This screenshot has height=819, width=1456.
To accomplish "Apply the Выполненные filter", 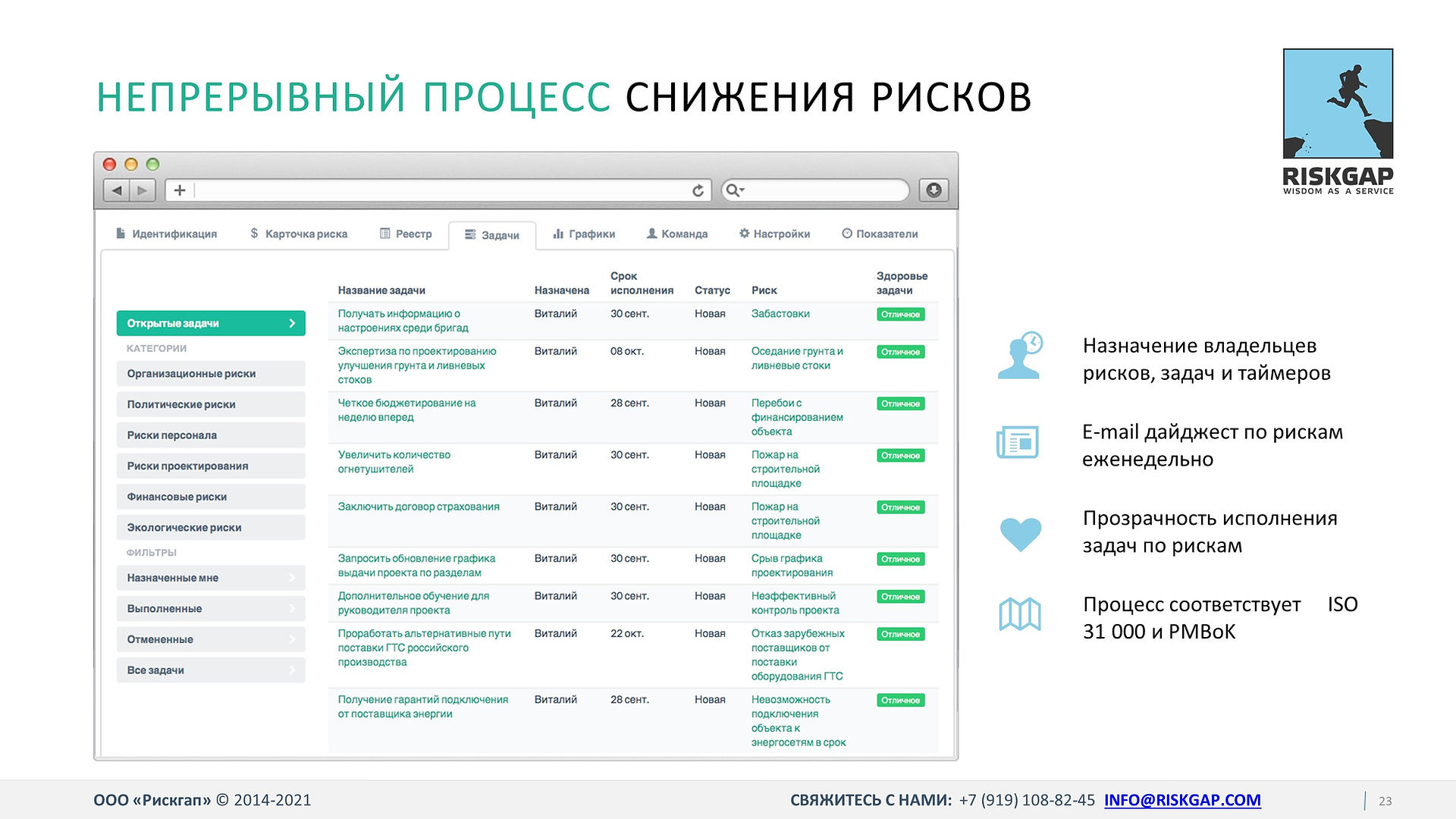I will (x=211, y=608).
